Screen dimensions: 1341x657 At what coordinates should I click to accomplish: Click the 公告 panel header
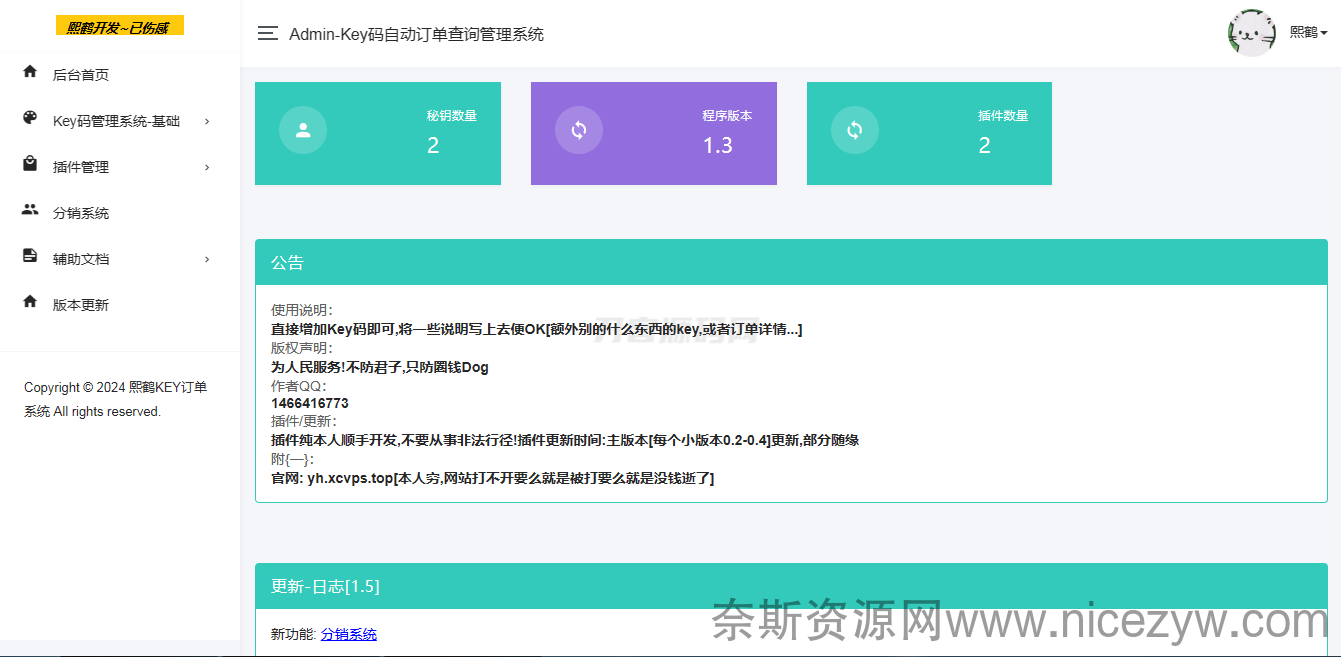coord(791,263)
